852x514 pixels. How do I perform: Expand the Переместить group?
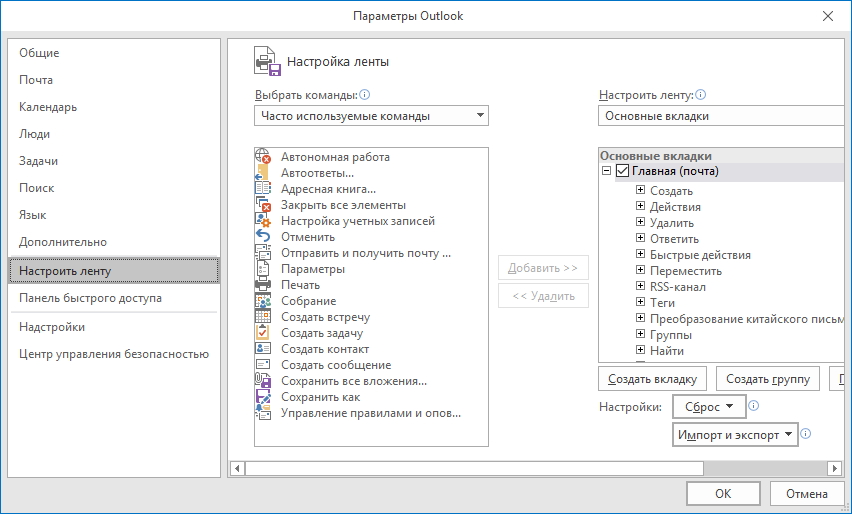coord(641,270)
